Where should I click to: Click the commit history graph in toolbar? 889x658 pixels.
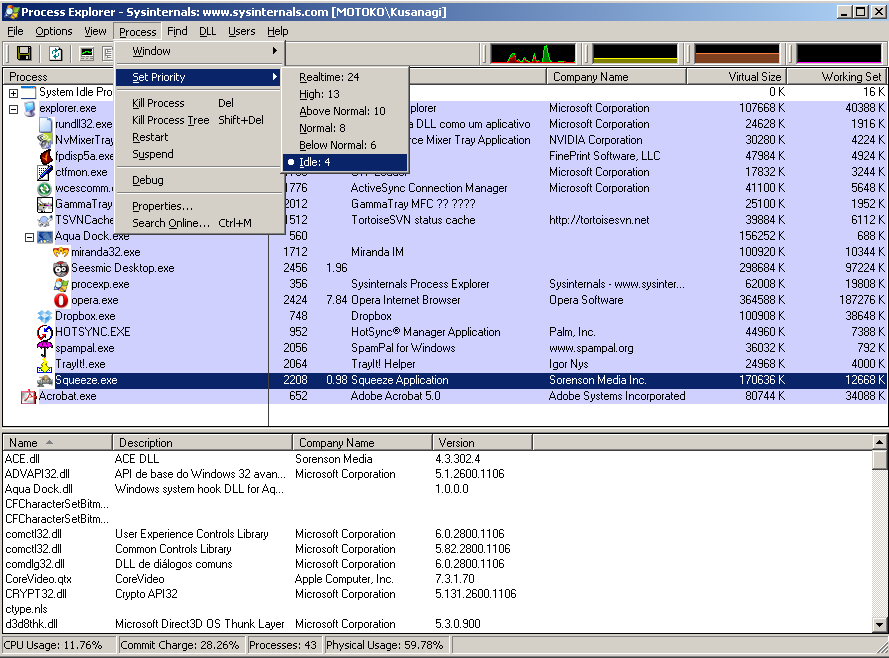pyautogui.click(x=635, y=54)
